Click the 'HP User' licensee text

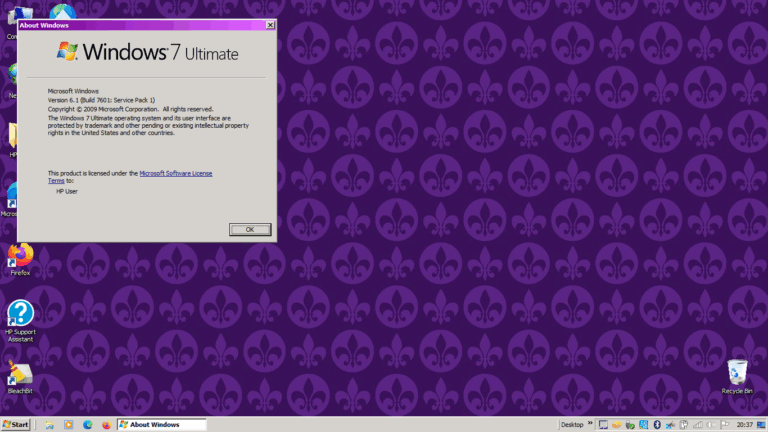click(67, 192)
